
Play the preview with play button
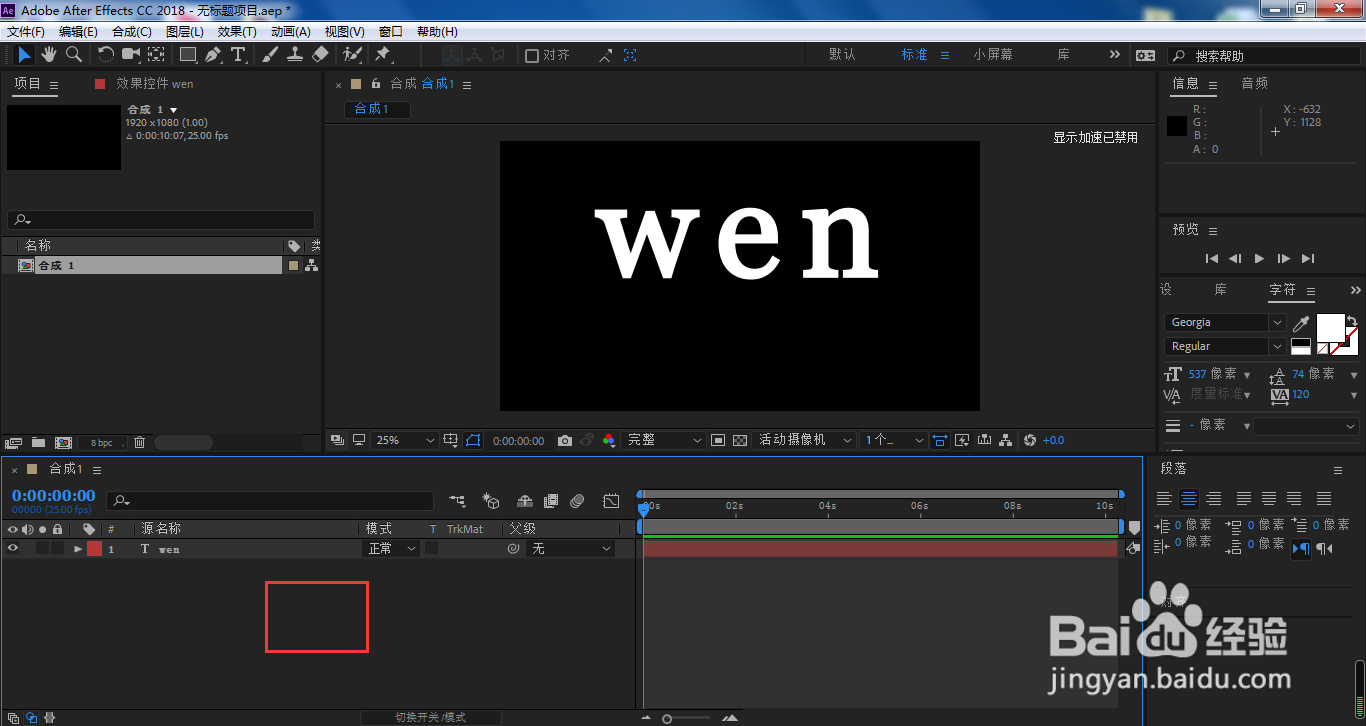click(1259, 258)
